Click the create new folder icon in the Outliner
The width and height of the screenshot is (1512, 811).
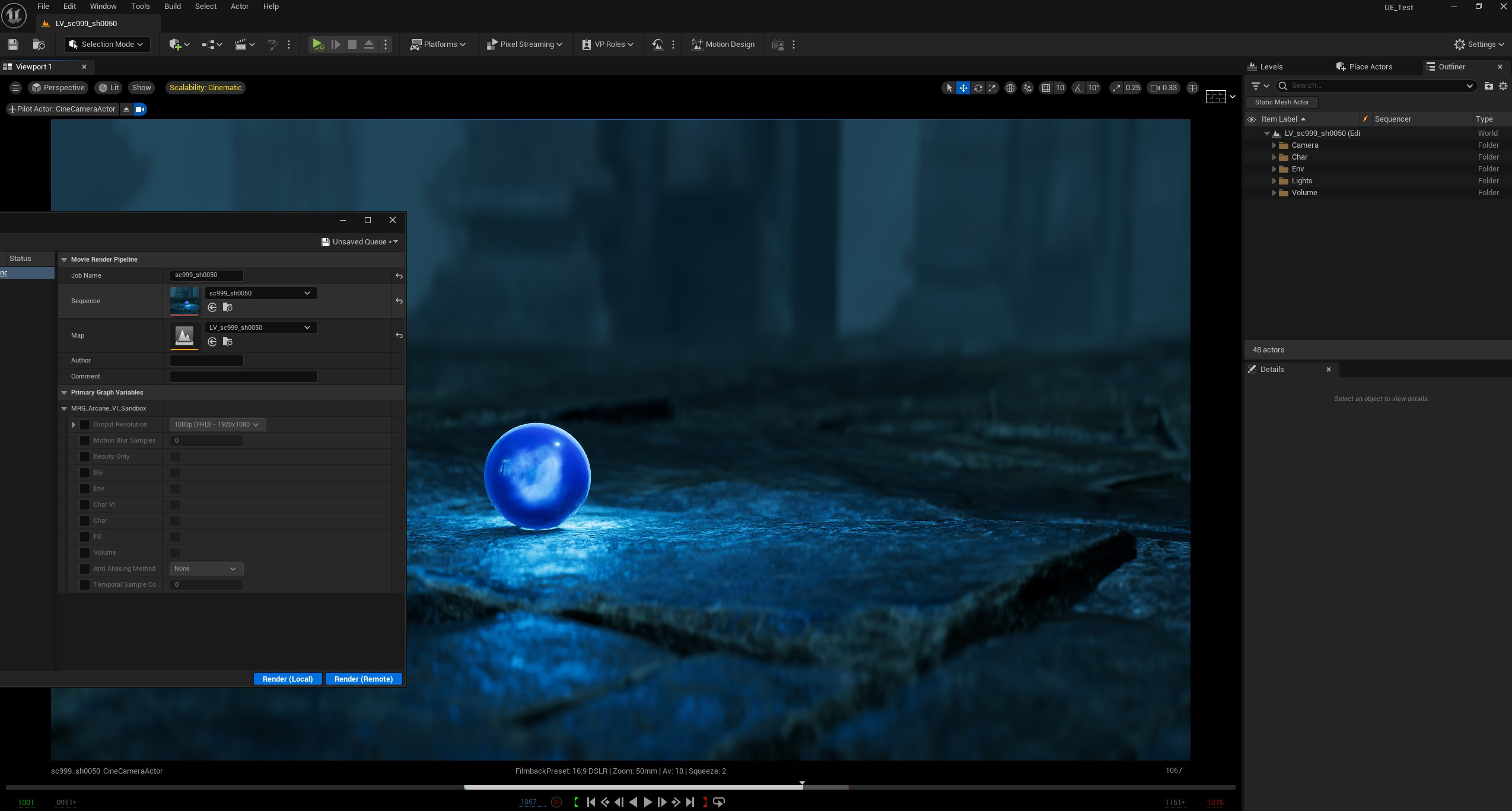pyautogui.click(x=1488, y=86)
